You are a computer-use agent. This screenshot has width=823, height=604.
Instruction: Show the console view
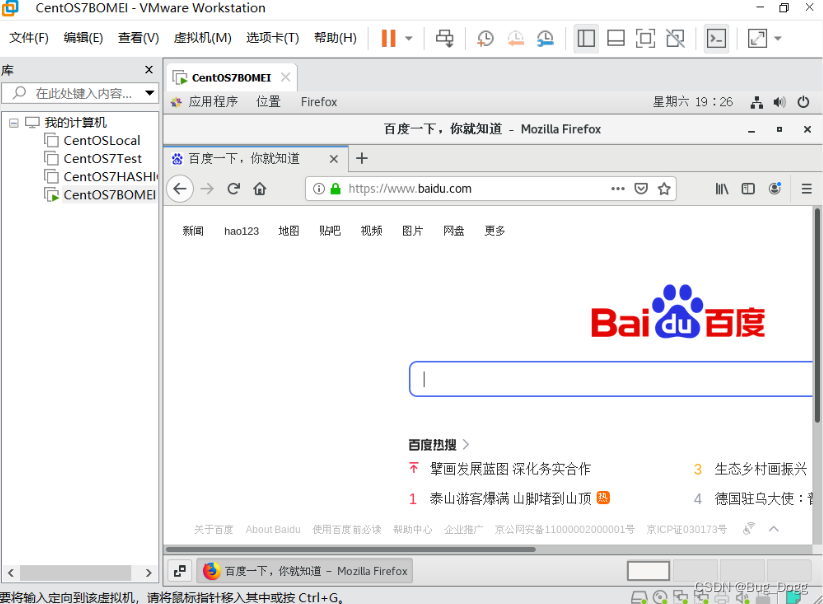pos(716,38)
